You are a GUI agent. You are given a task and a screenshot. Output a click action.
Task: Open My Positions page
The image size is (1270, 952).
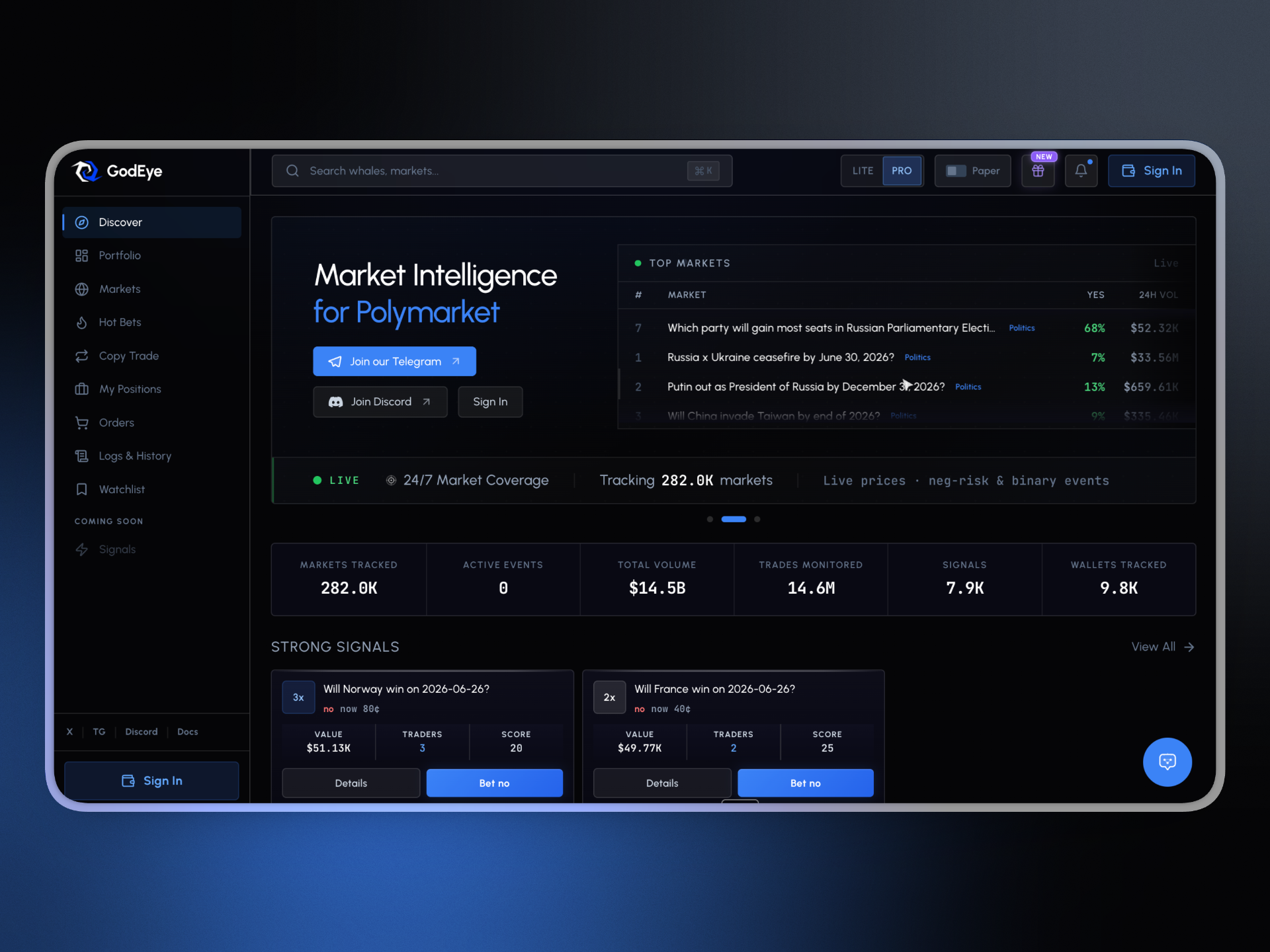tap(152, 389)
